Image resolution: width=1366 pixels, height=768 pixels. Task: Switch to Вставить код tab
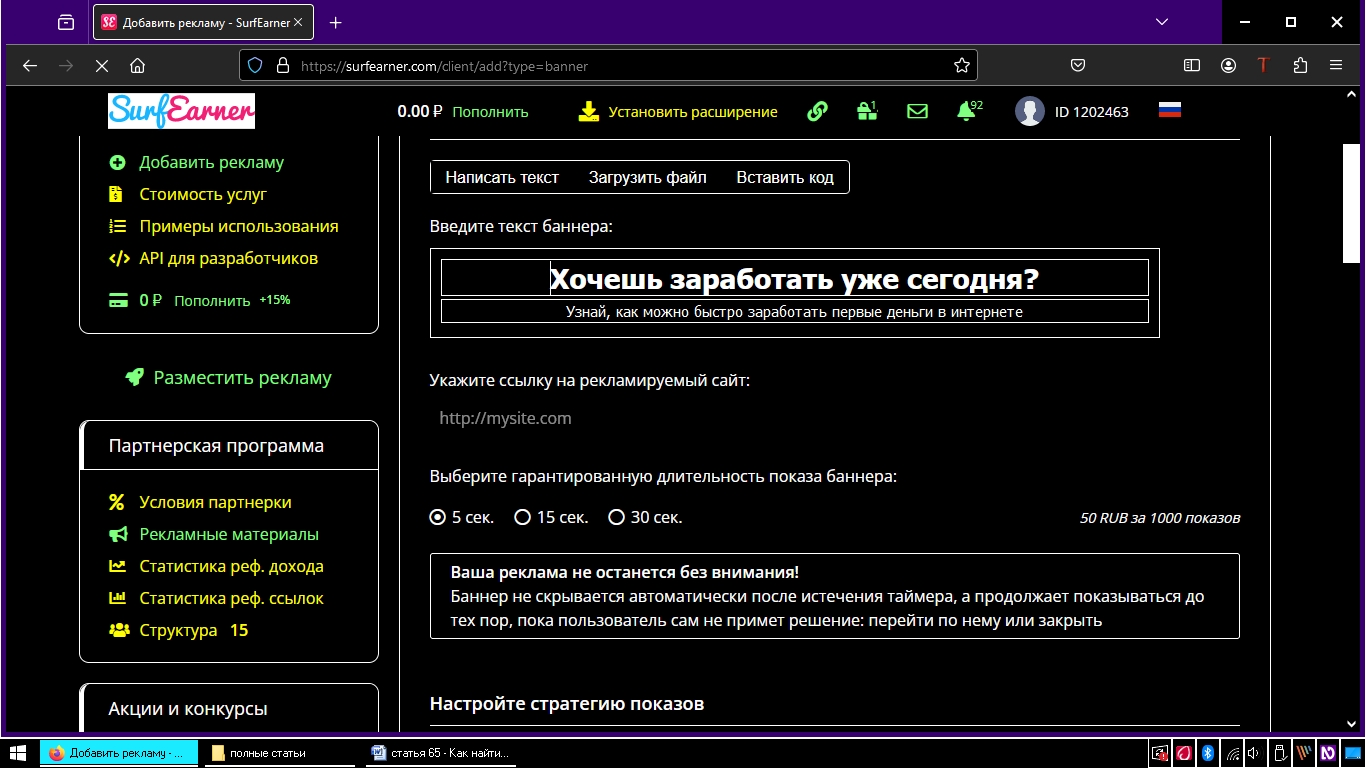point(785,177)
